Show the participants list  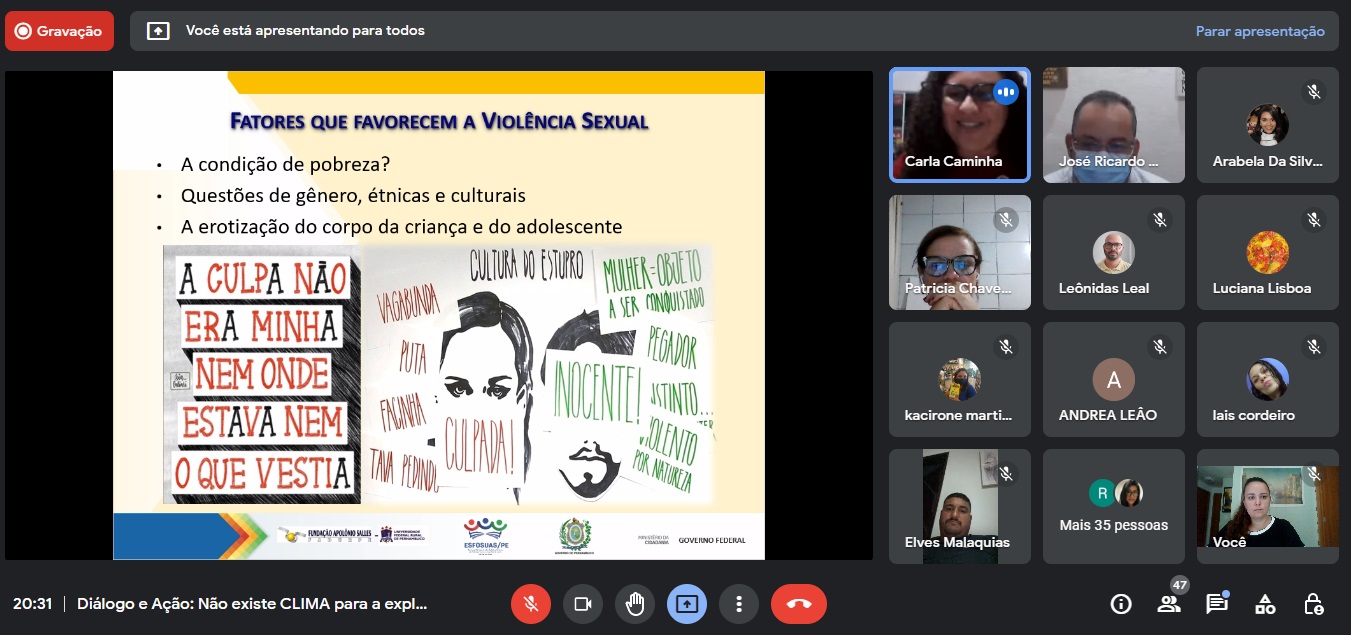(1168, 604)
